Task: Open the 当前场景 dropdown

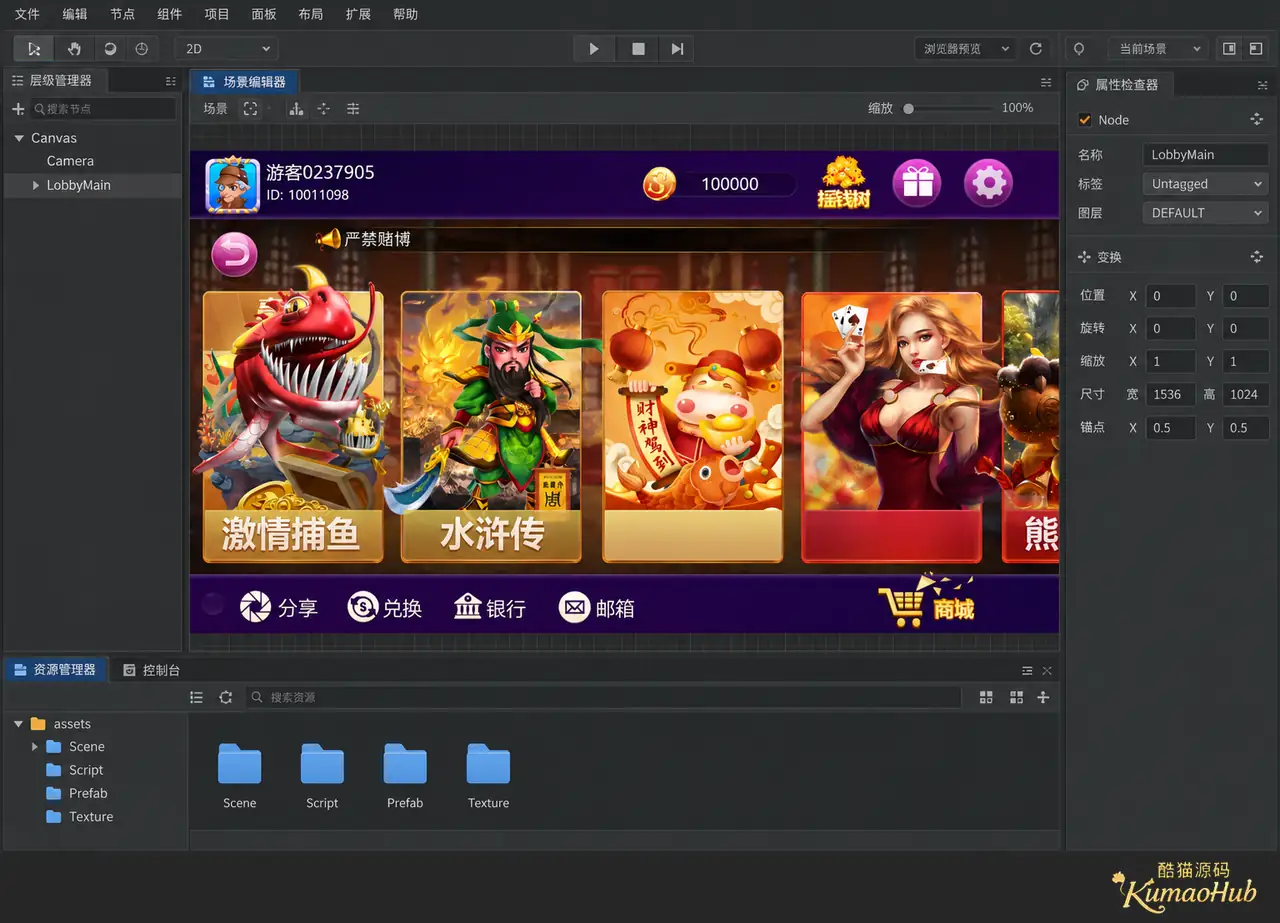Action: tap(1158, 48)
